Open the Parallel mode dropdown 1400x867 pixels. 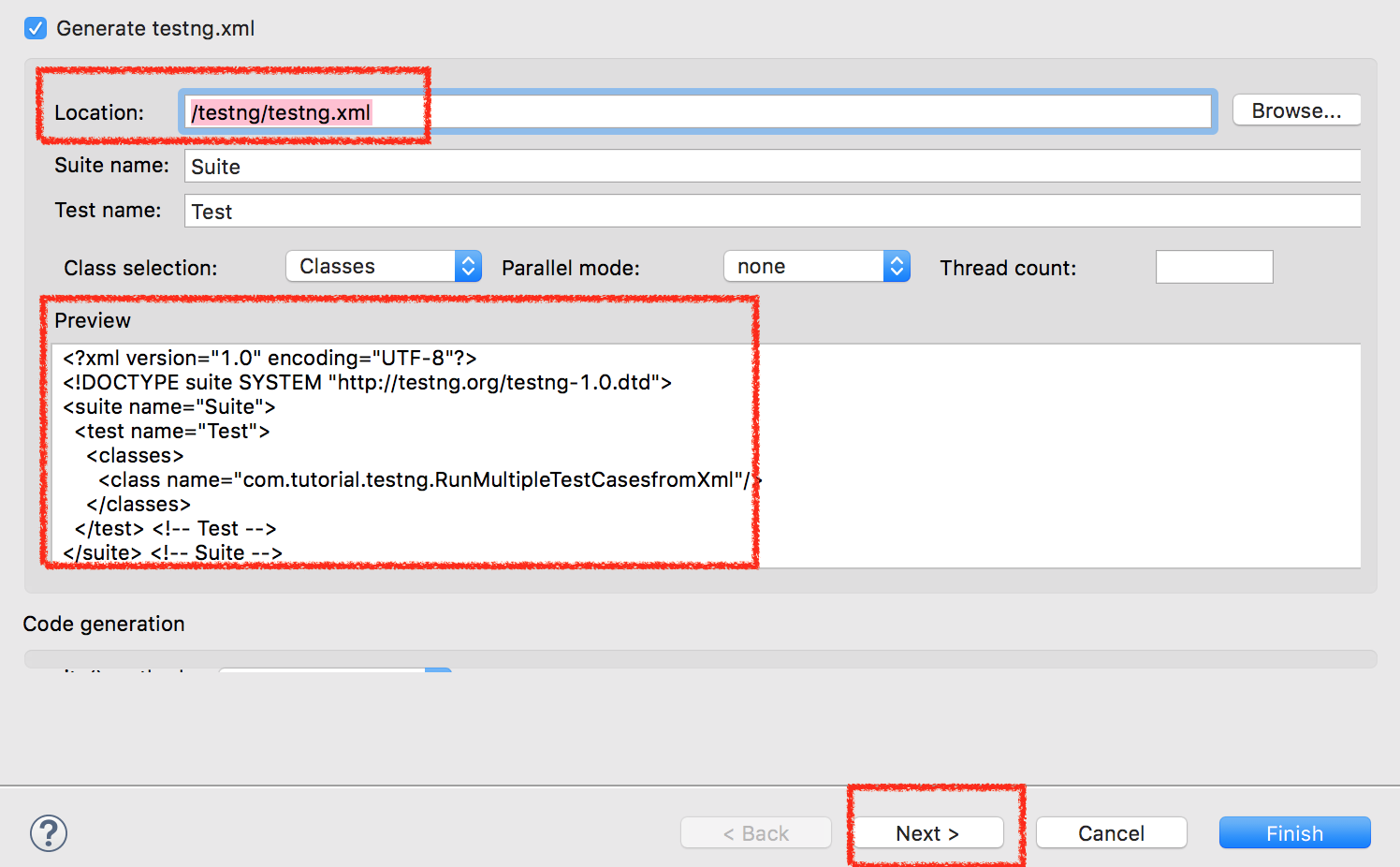[x=816, y=267]
